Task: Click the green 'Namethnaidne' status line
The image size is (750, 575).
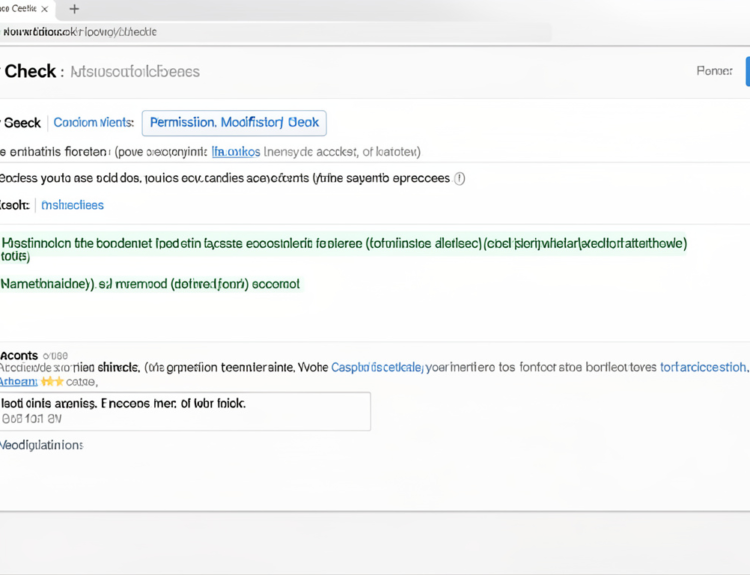Action: (150, 284)
